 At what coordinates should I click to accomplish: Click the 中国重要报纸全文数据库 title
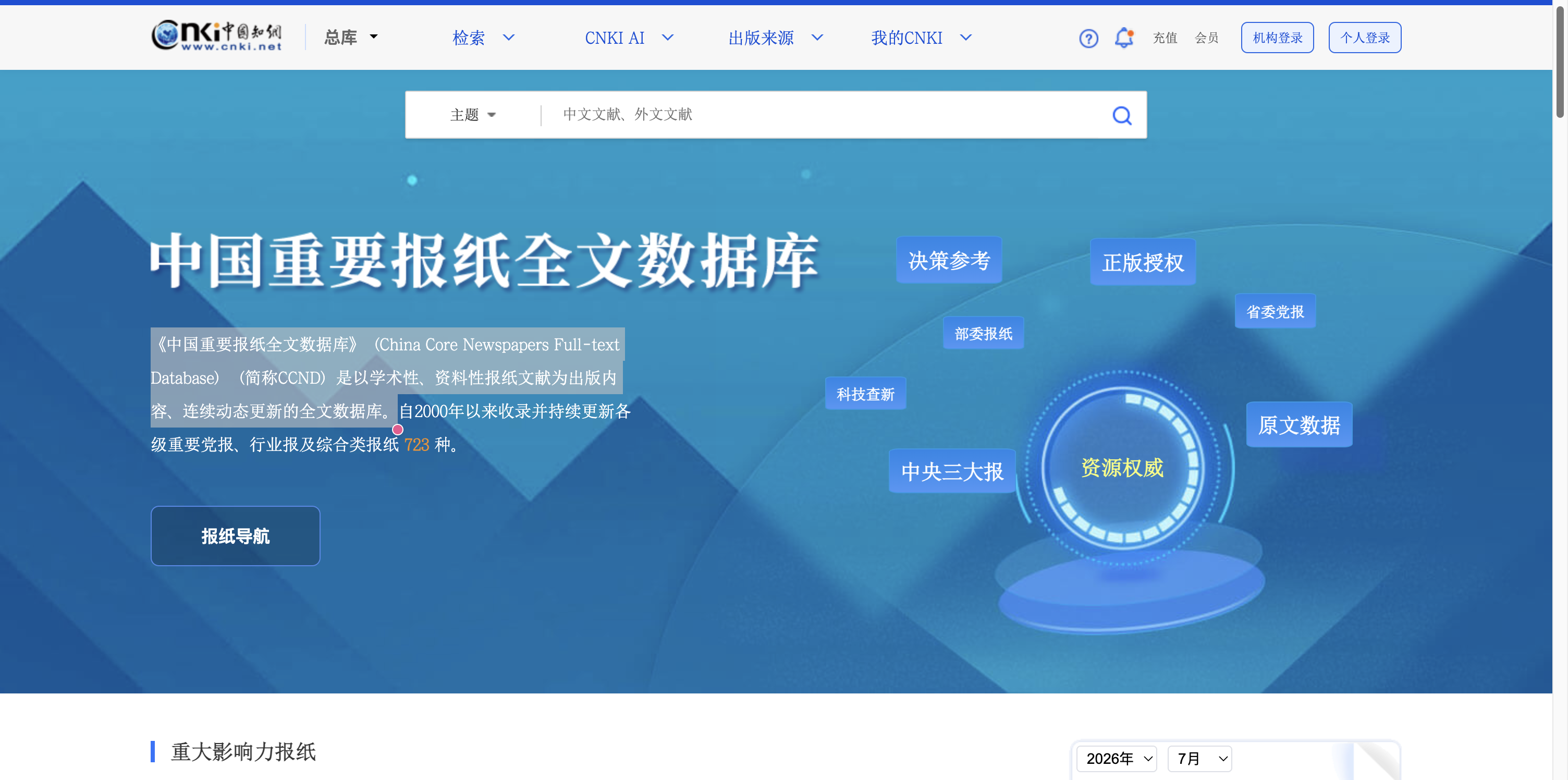click(x=484, y=261)
